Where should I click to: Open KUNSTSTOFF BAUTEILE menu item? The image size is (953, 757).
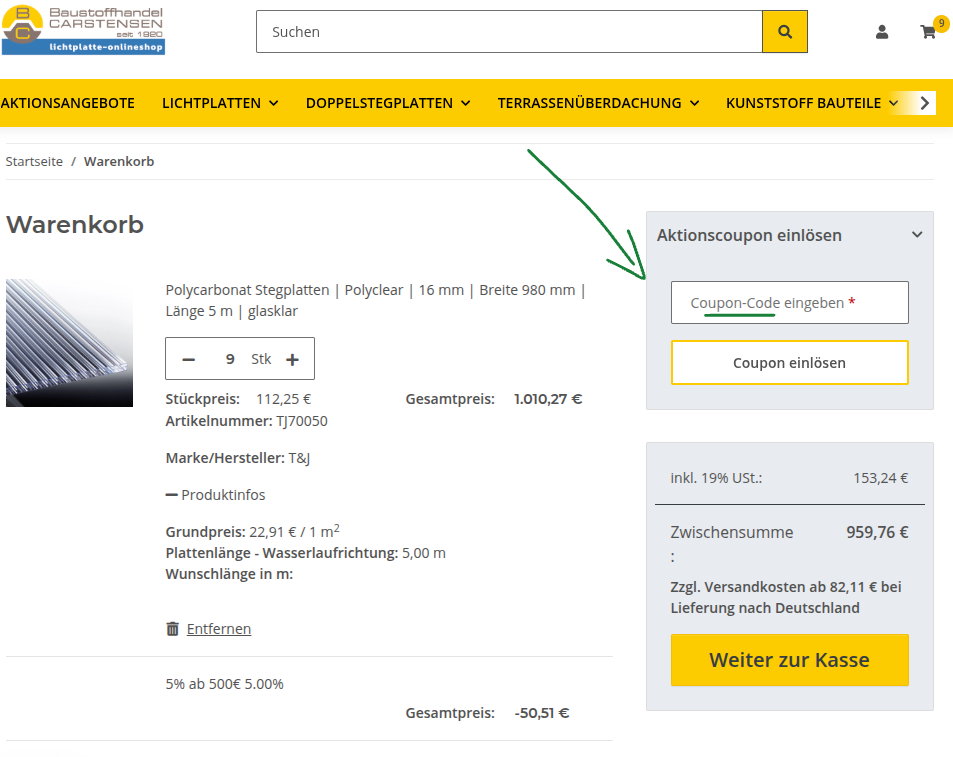tap(812, 102)
